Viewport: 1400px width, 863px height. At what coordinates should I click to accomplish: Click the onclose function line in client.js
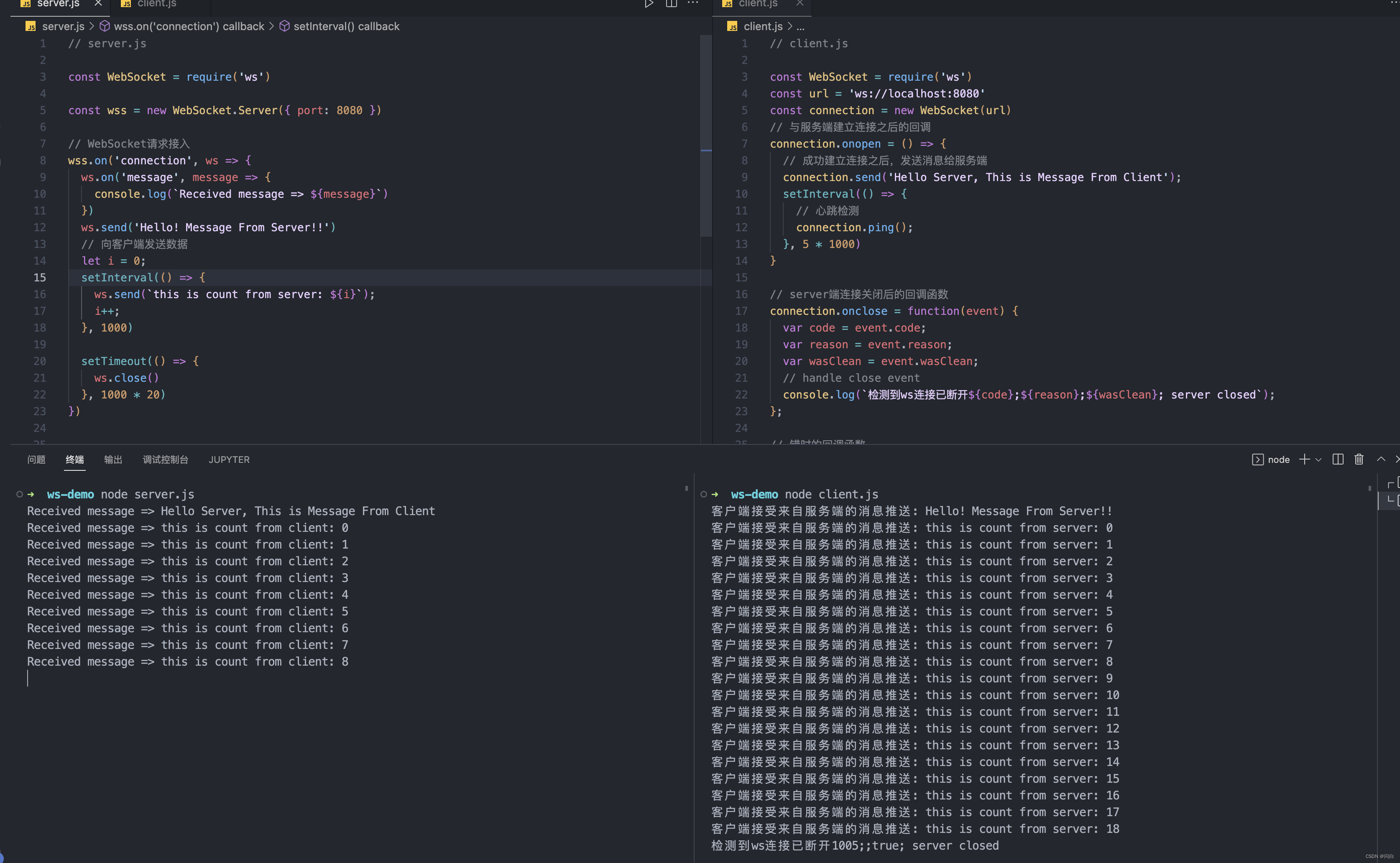(x=894, y=311)
